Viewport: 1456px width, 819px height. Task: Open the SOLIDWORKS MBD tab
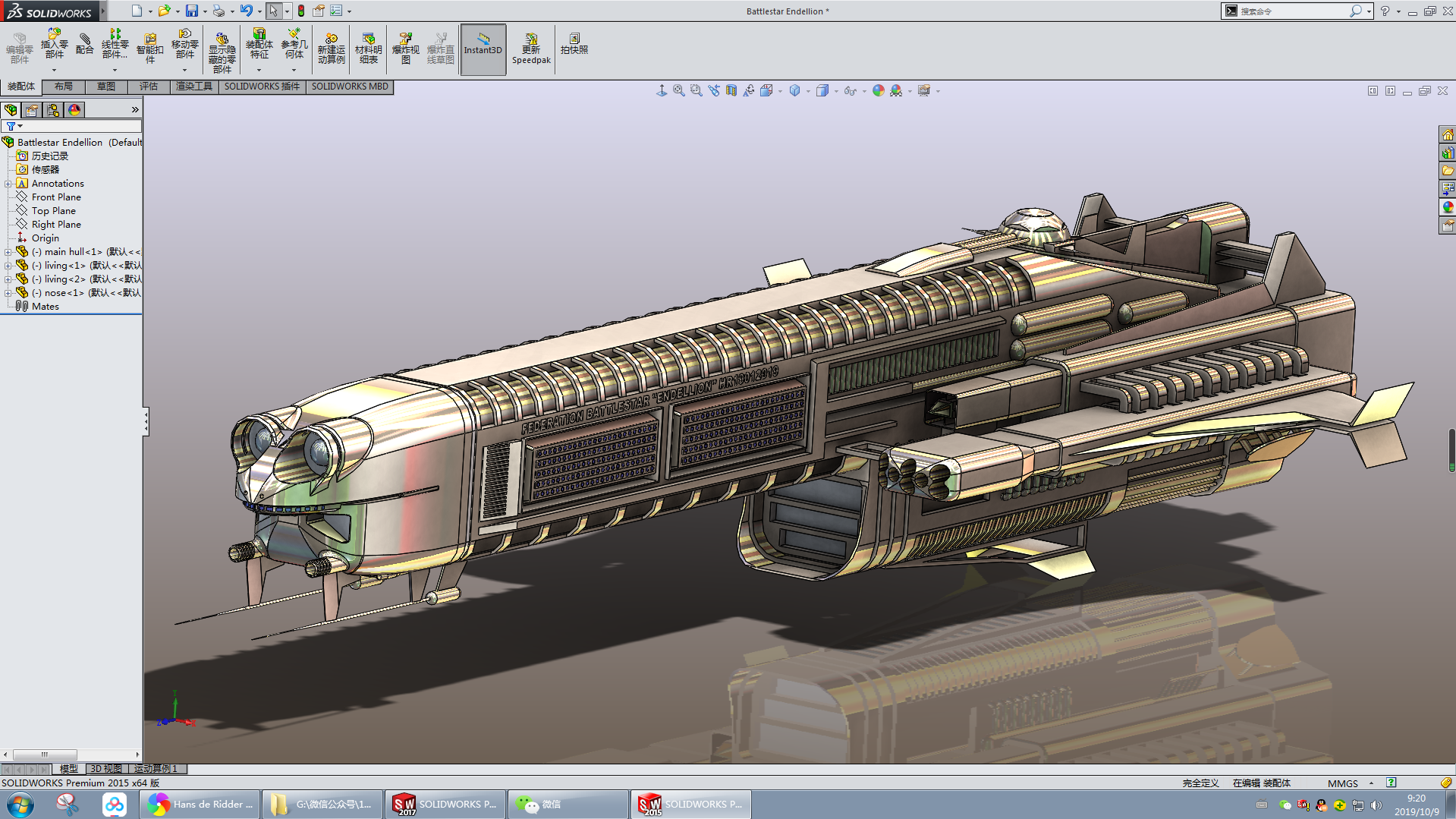click(350, 87)
